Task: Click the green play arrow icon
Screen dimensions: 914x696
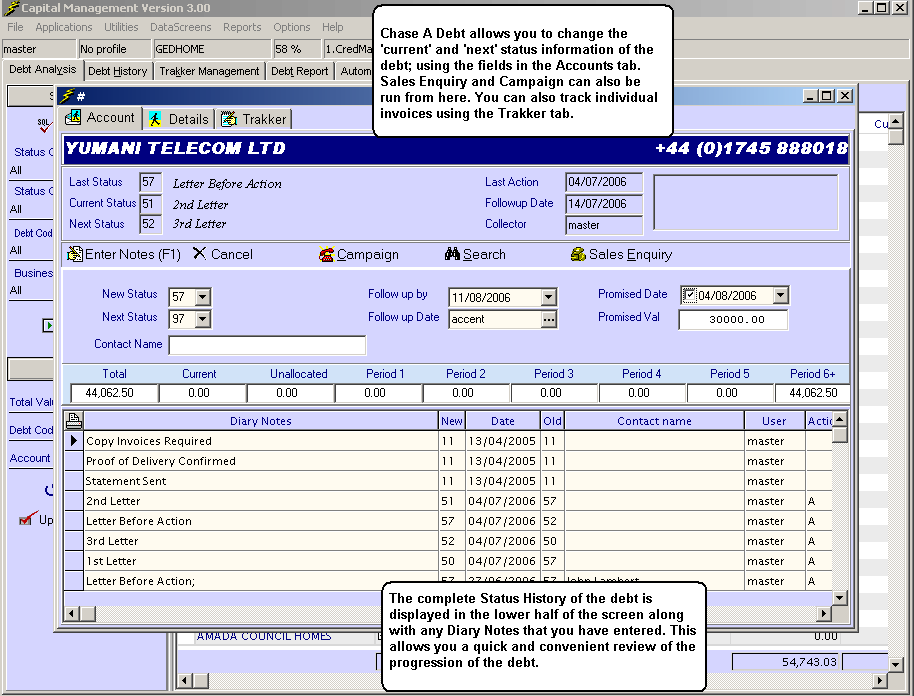Action: pyautogui.click(x=48, y=325)
